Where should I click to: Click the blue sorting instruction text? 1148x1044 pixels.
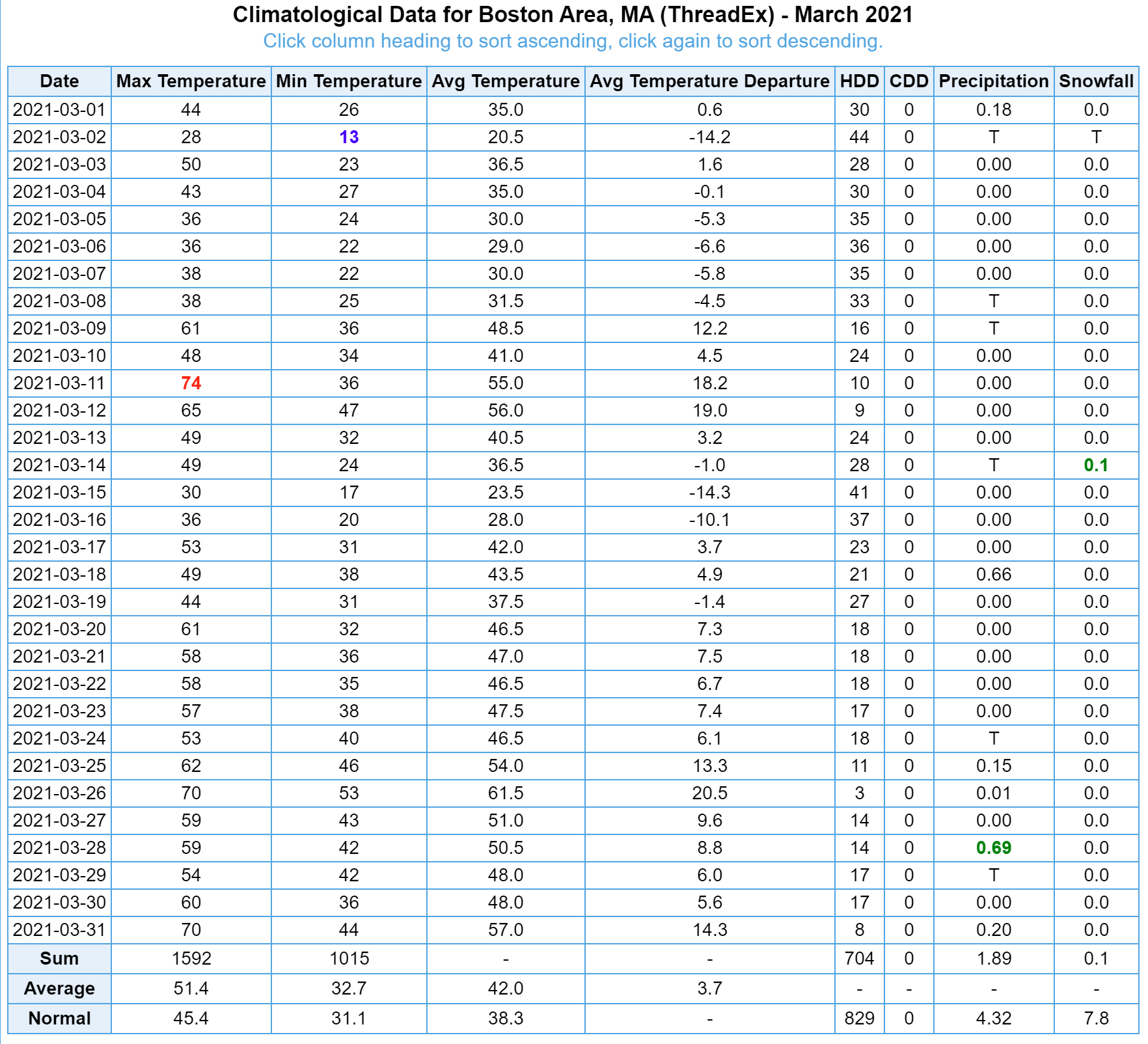[573, 41]
